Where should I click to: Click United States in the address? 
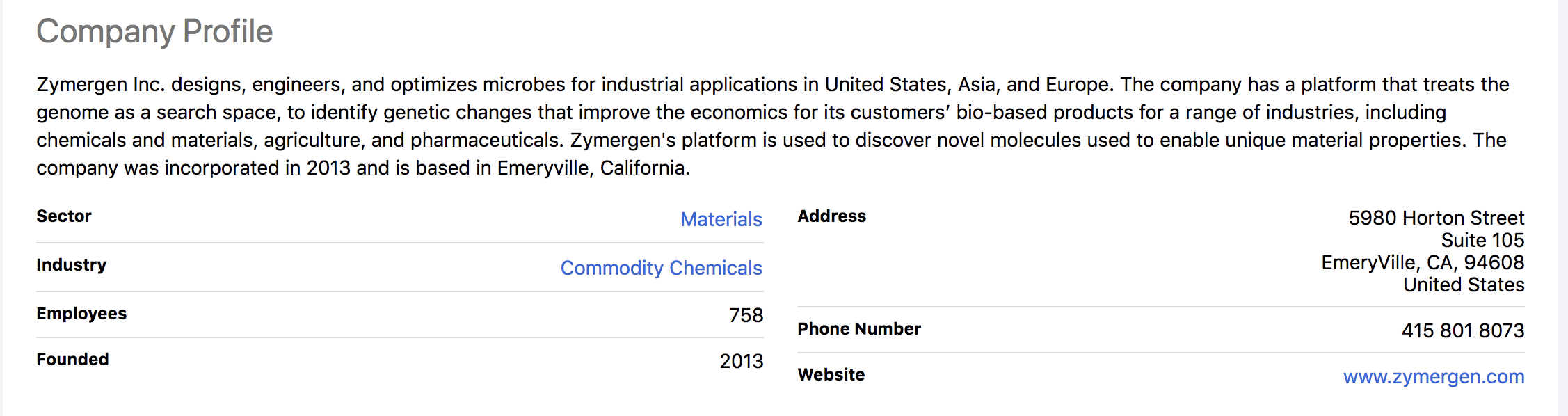[1463, 285]
